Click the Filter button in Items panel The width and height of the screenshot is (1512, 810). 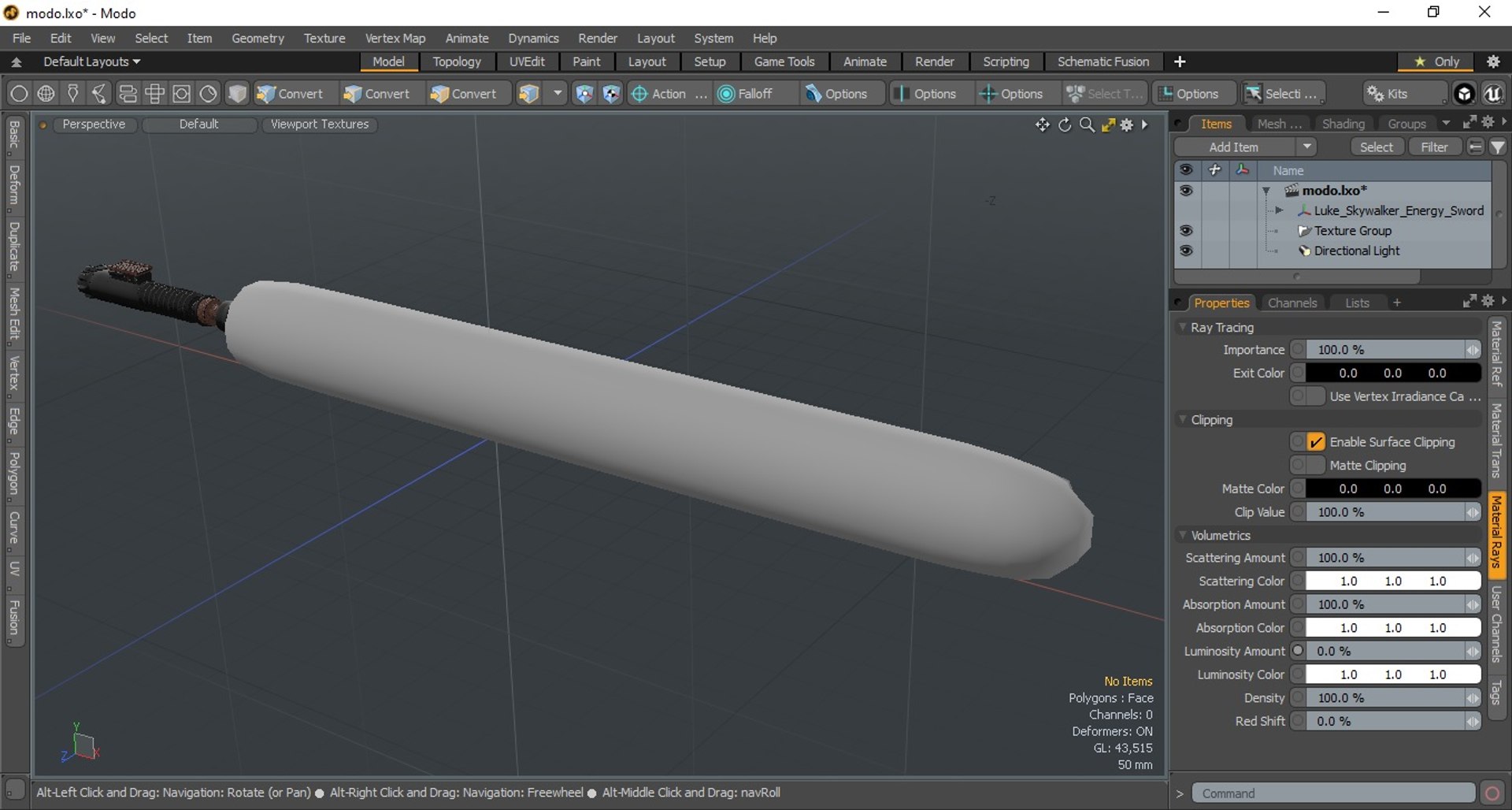[1434, 147]
